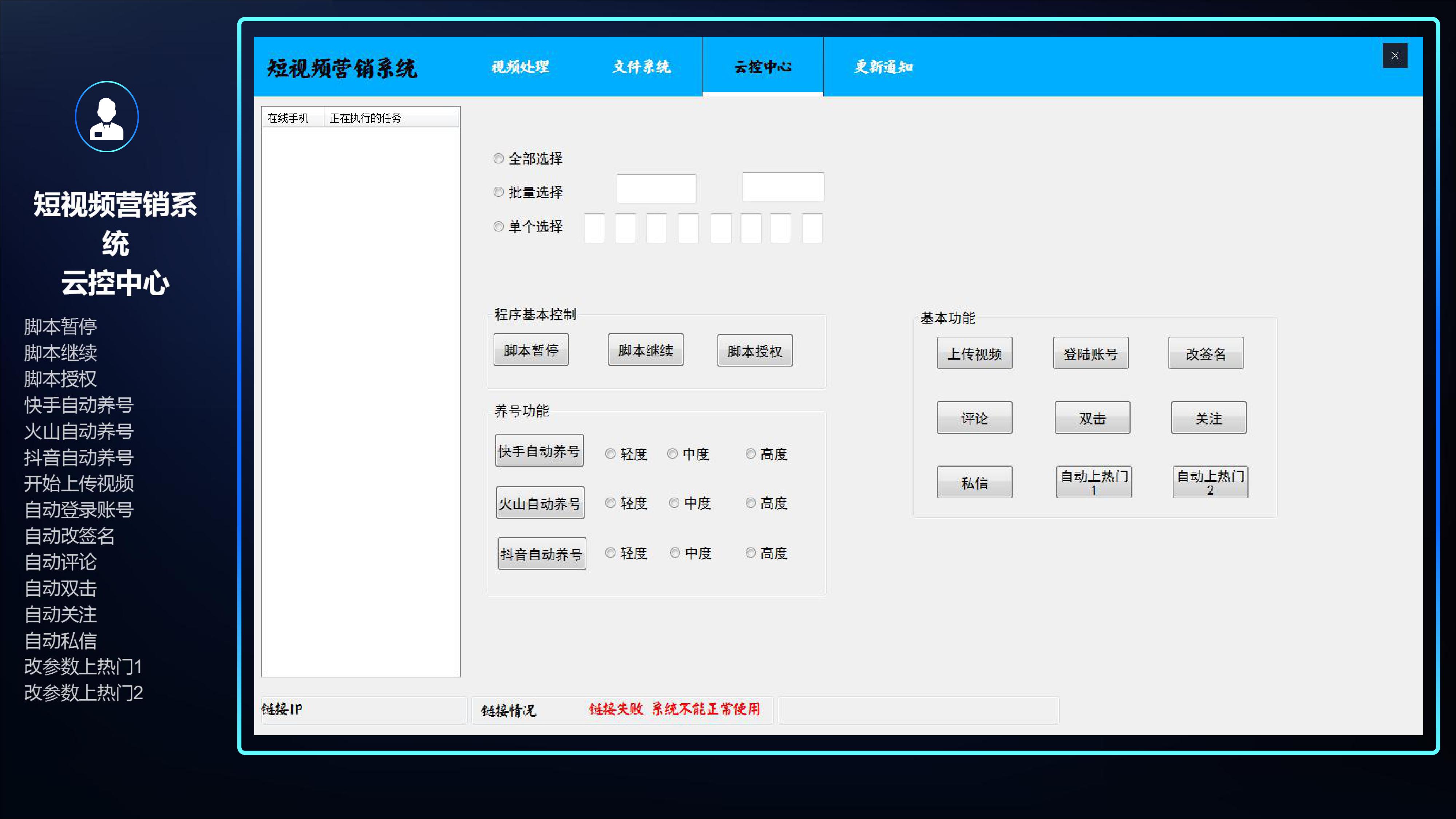1456x819 pixels.
Task: Start 火山自动养号 button
Action: [x=540, y=503]
